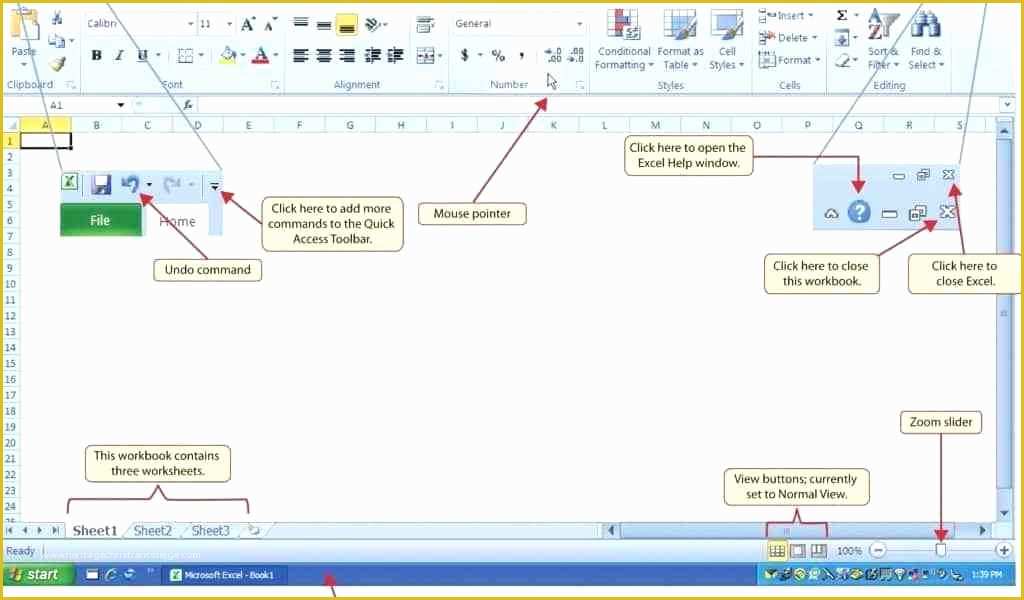
Task: Click the AutoSum sigma icon
Action: 842,16
